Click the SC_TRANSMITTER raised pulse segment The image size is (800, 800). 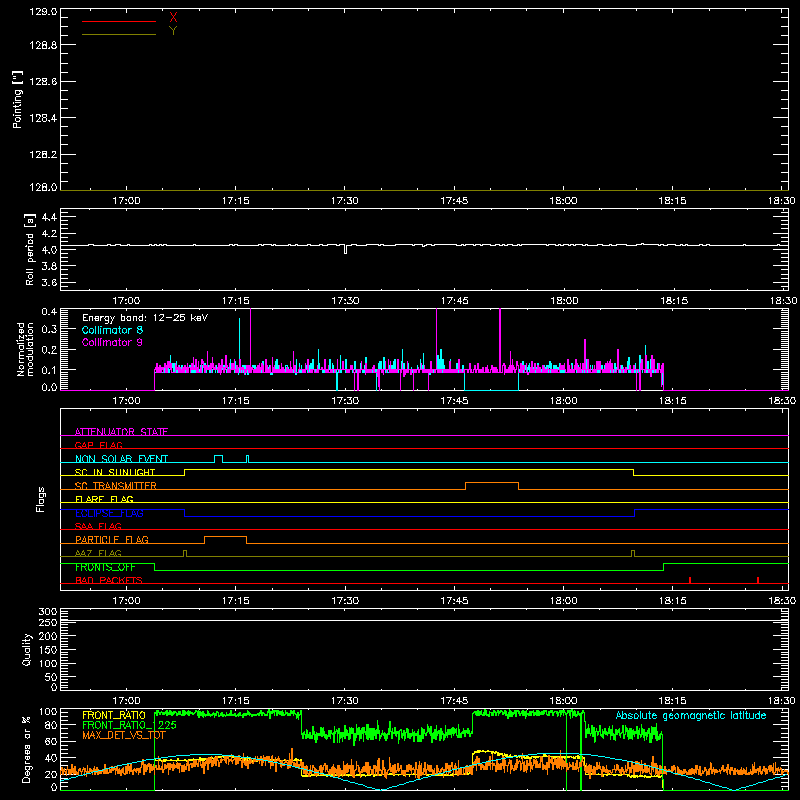tap(492, 483)
